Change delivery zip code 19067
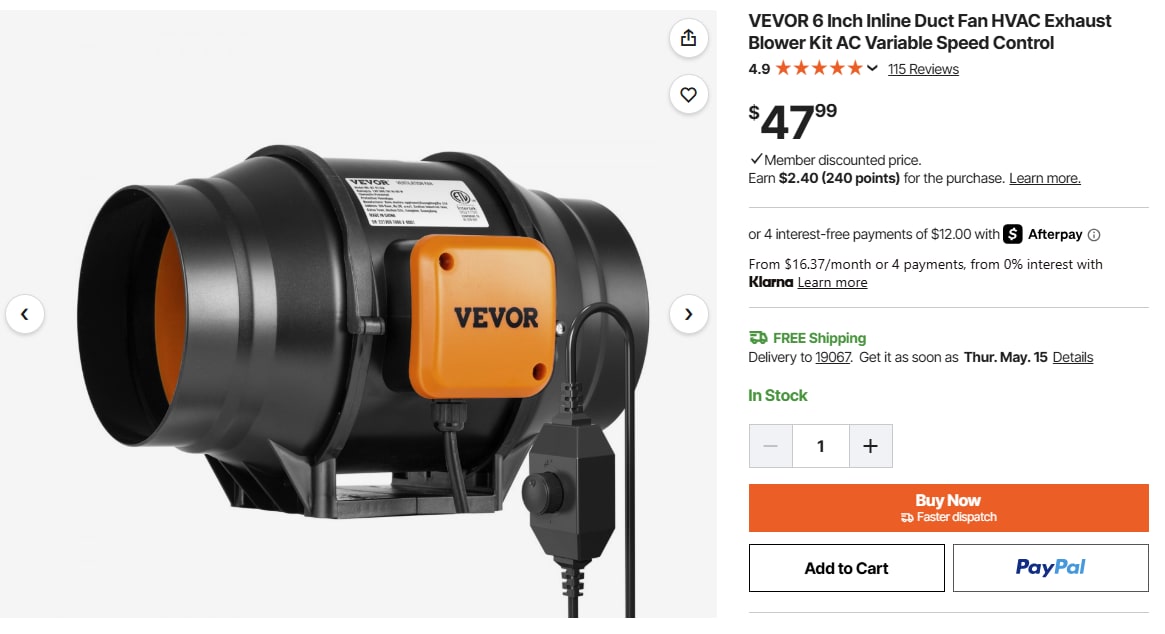The image size is (1165, 634). [833, 358]
